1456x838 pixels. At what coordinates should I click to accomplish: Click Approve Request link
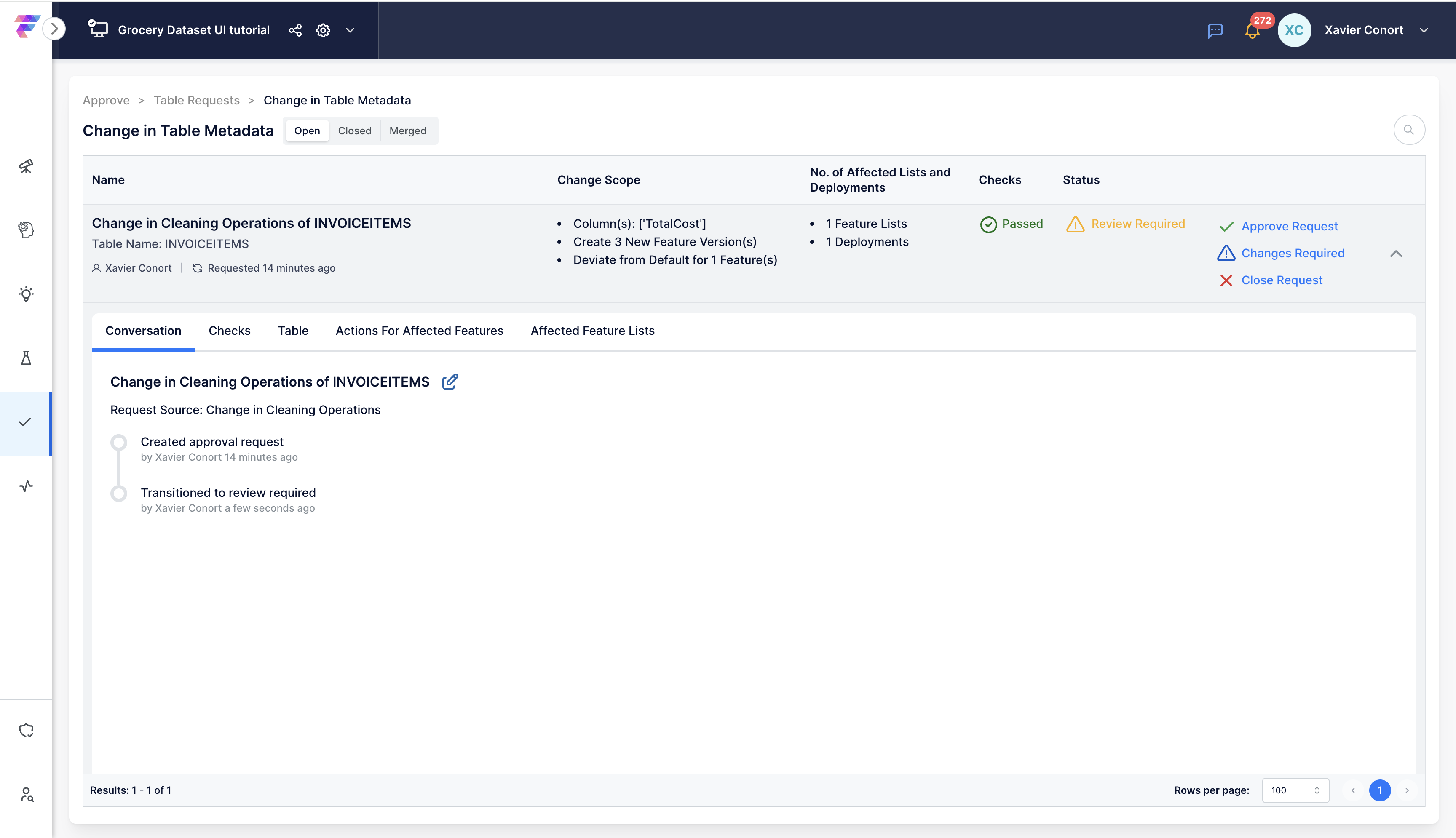click(1289, 226)
